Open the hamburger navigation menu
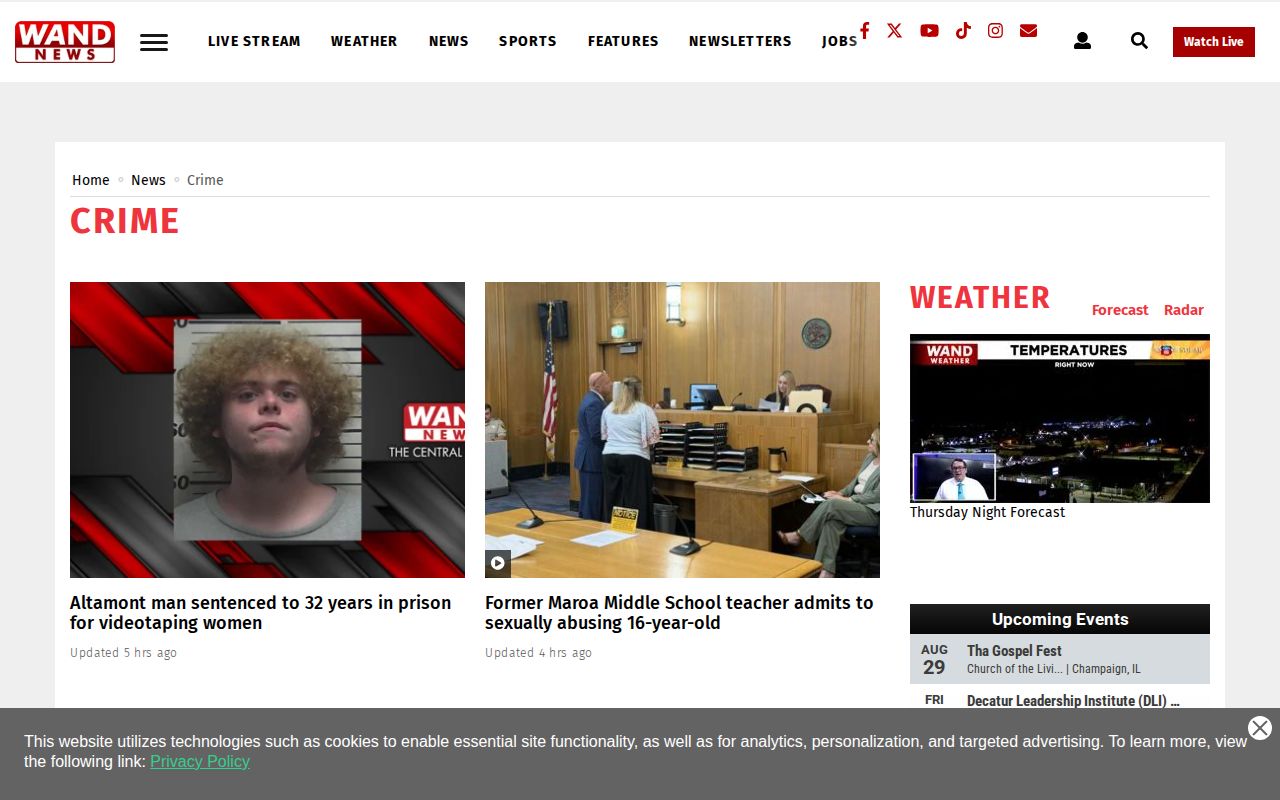Image resolution: width=1280 pixels, height=800 pixels. [154, 42]
